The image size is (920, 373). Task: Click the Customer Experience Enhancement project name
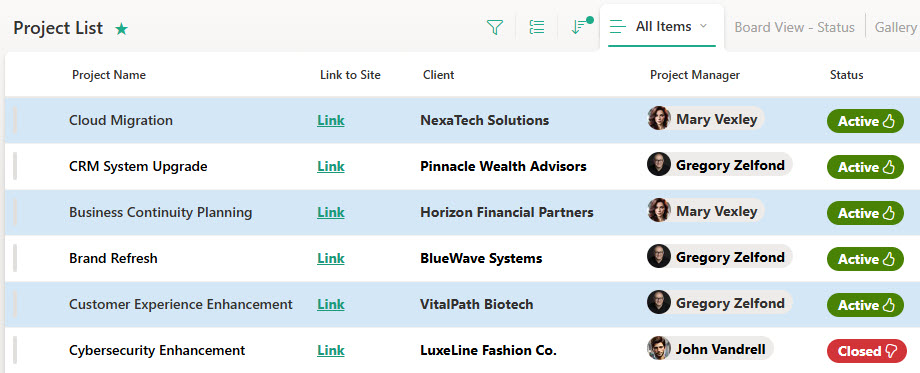(x=181, y=305)
